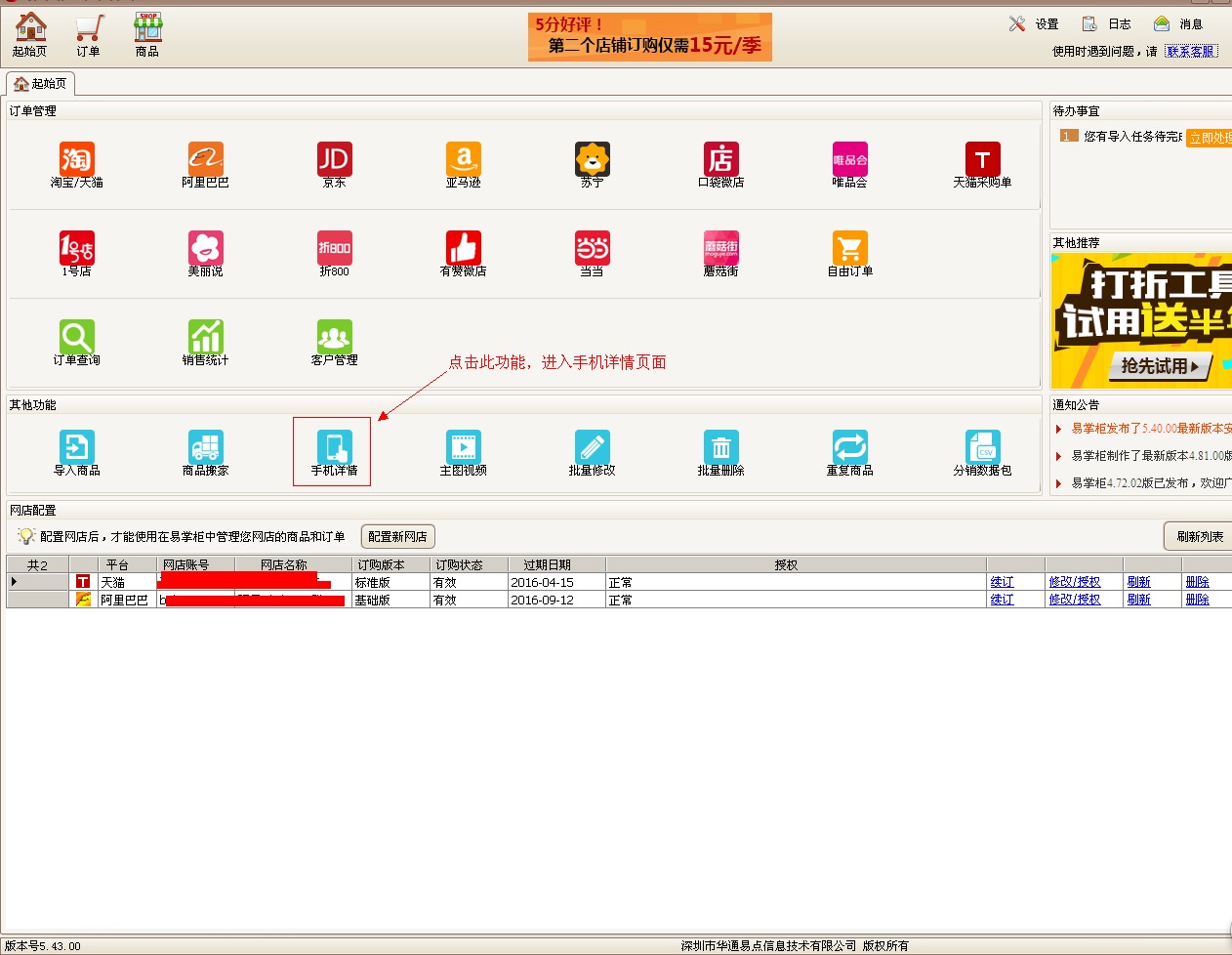The image size is (1232, 955).
Task: Launch the 分销数据包 CSV data package function
Action: click(982, 453)
